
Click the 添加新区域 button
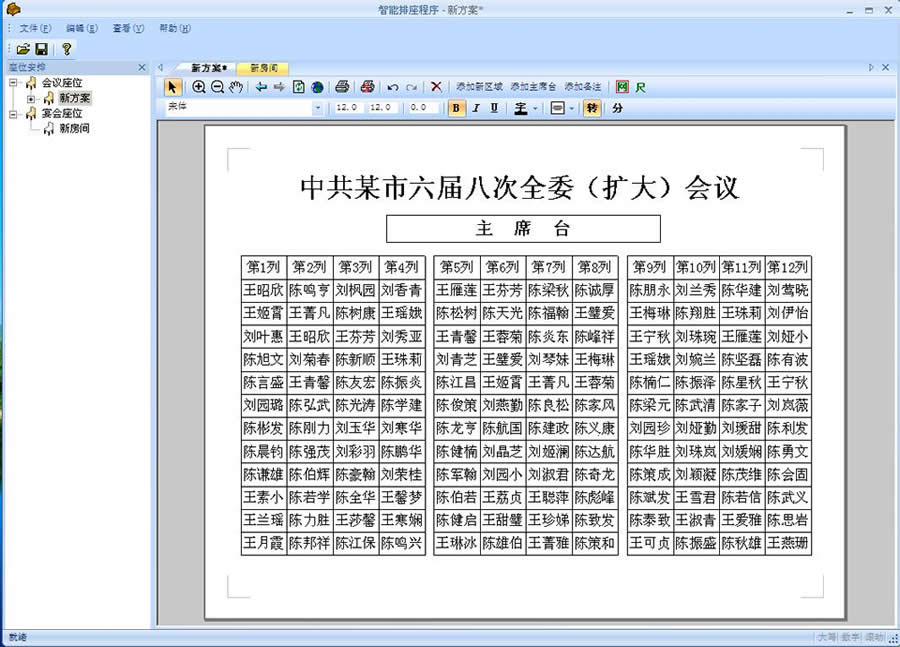click(x=480, y=87)
